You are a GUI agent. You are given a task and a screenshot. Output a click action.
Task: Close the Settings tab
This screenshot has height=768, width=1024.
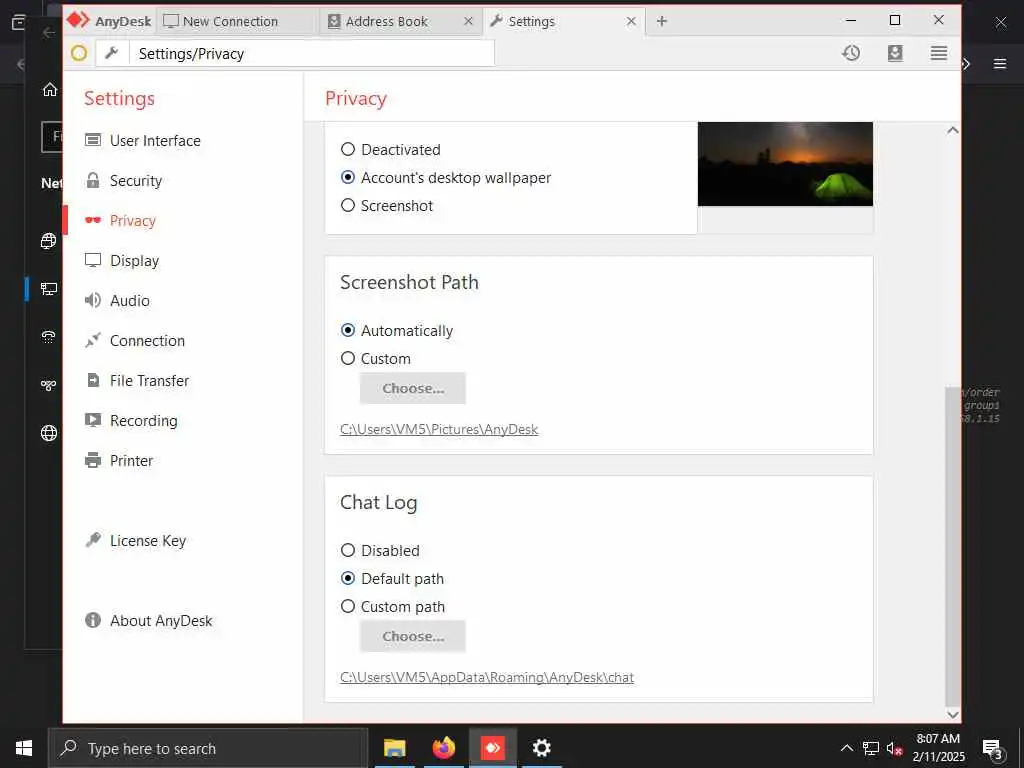pos(631,22)
